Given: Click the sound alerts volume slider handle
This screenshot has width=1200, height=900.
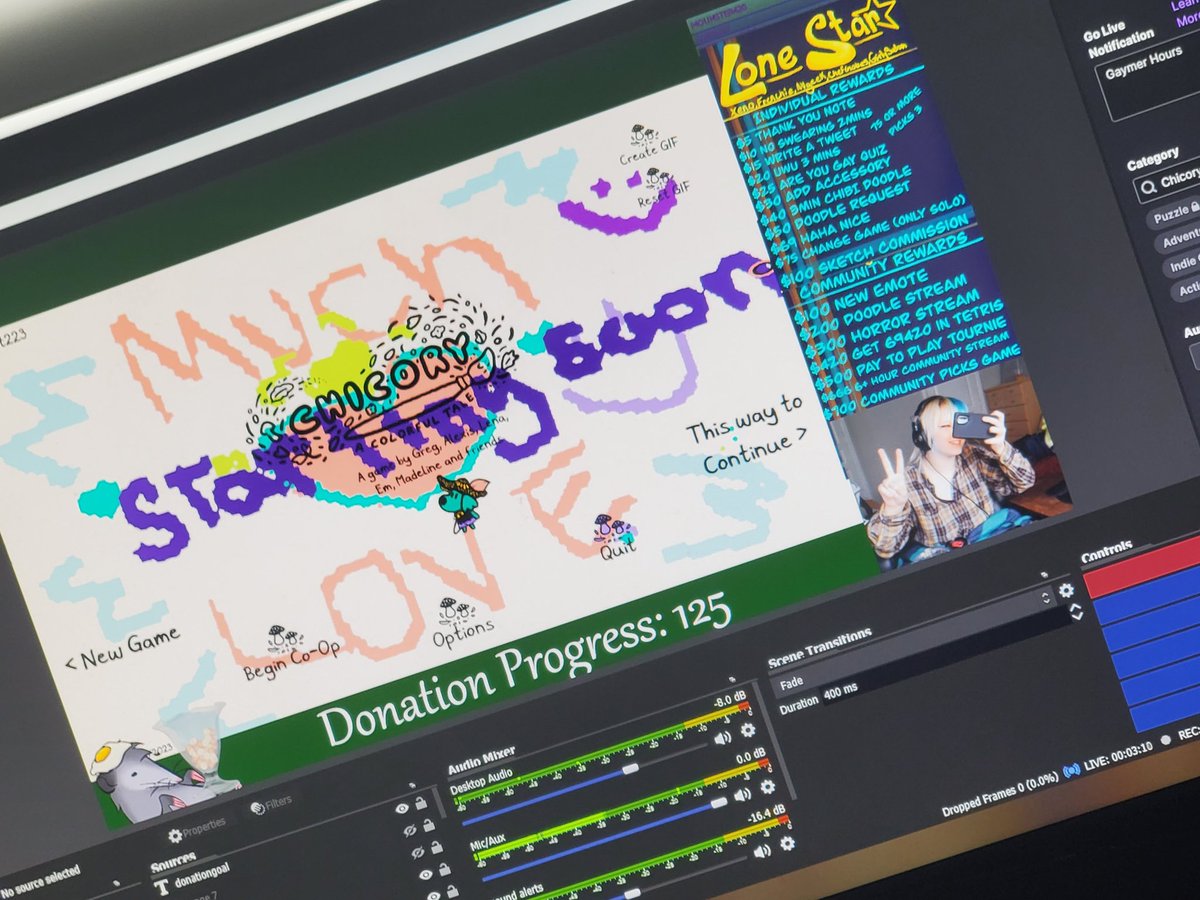Looking at the screenshot, I should (632, 893).
